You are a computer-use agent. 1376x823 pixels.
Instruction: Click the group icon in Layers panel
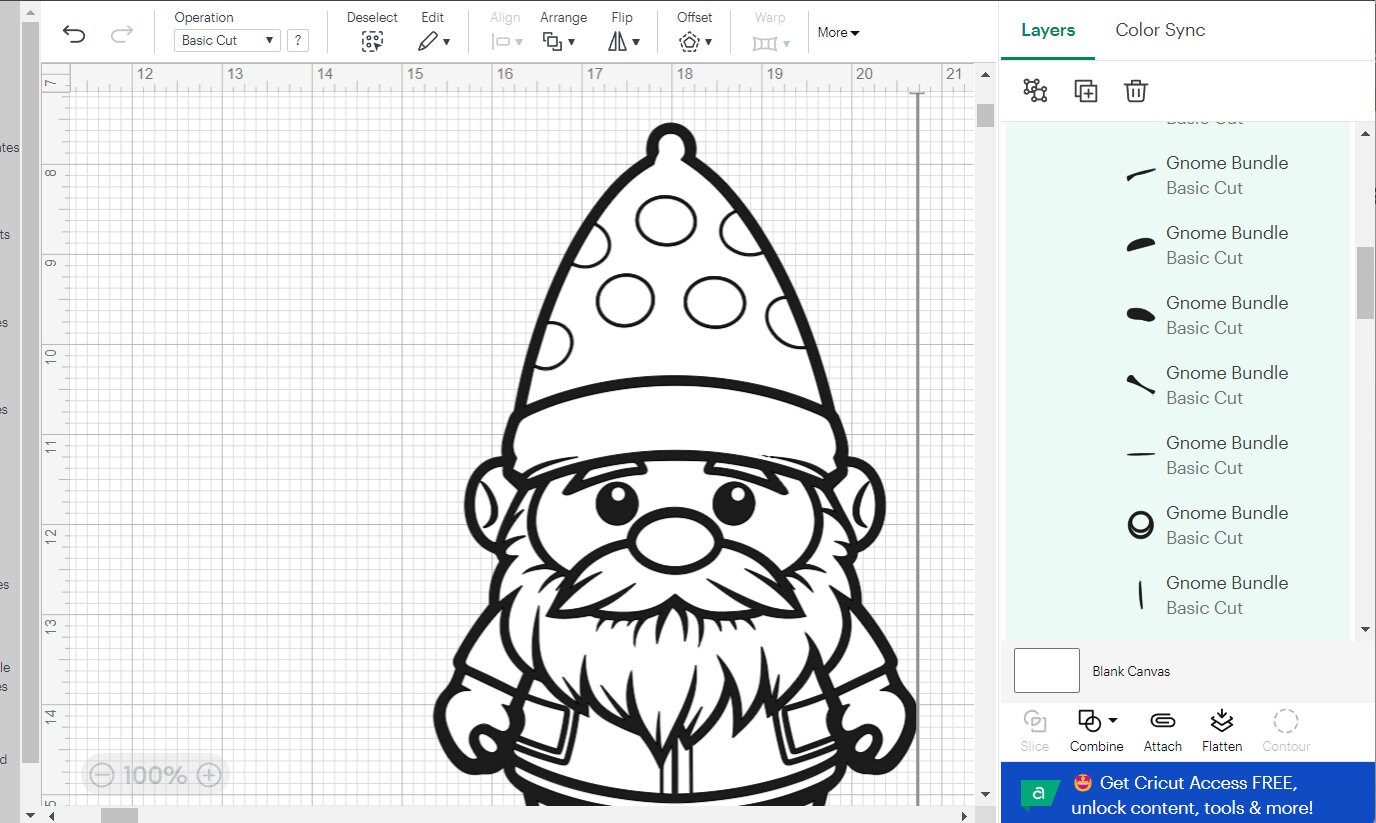tap(1036, 90)
